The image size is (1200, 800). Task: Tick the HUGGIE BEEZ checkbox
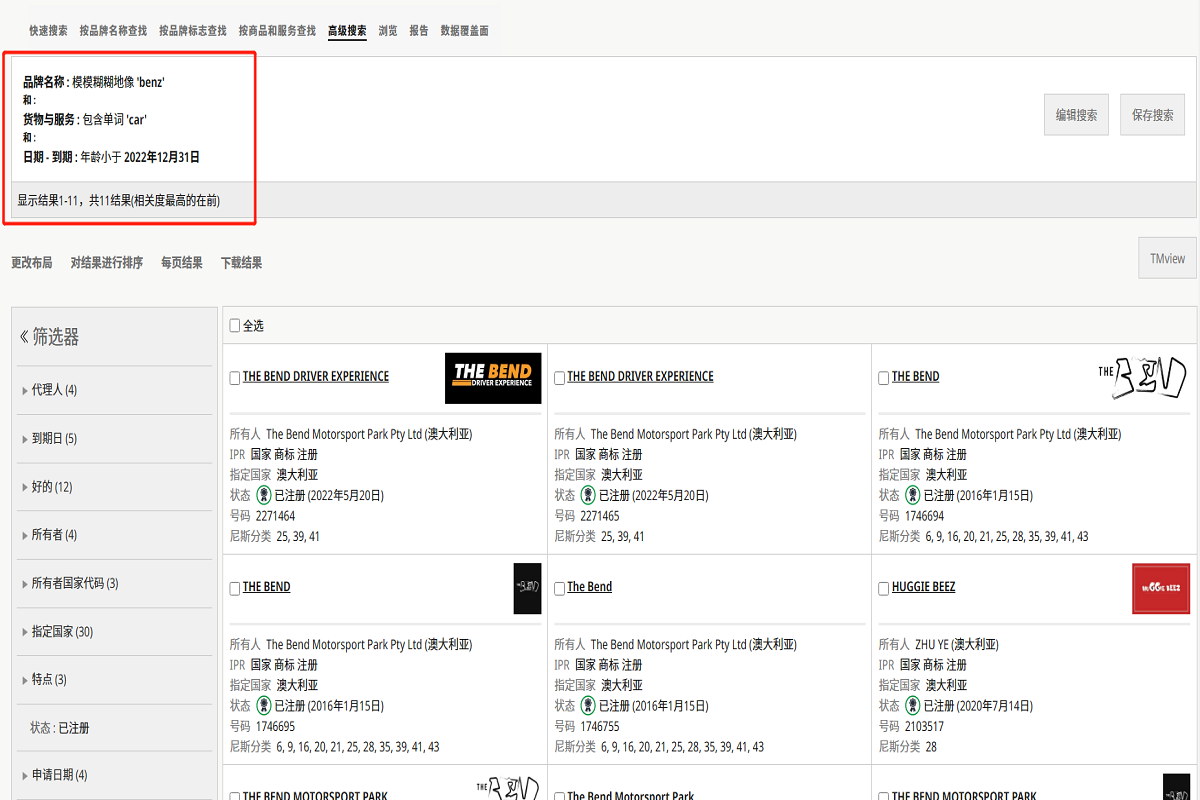tap(884, 588)
